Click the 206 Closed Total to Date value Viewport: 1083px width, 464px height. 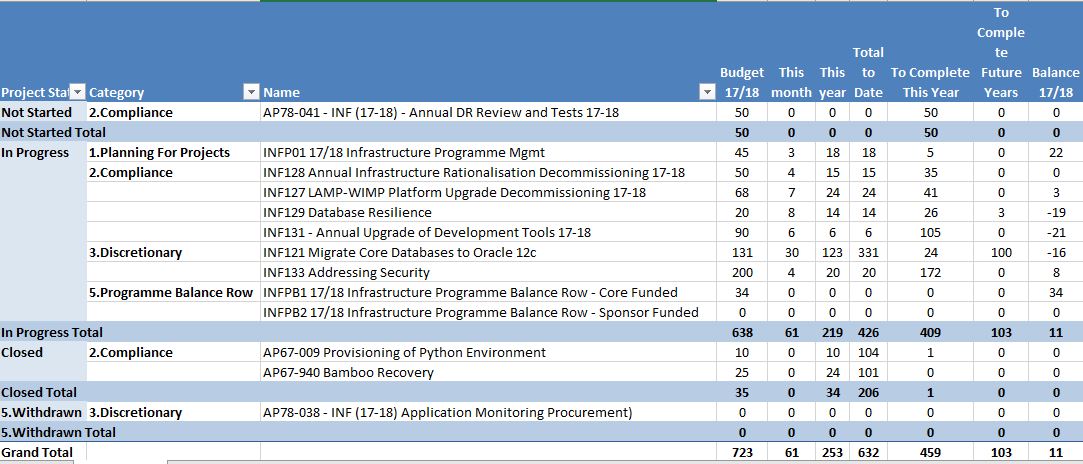pyautogui.click(x=868, y=393)
